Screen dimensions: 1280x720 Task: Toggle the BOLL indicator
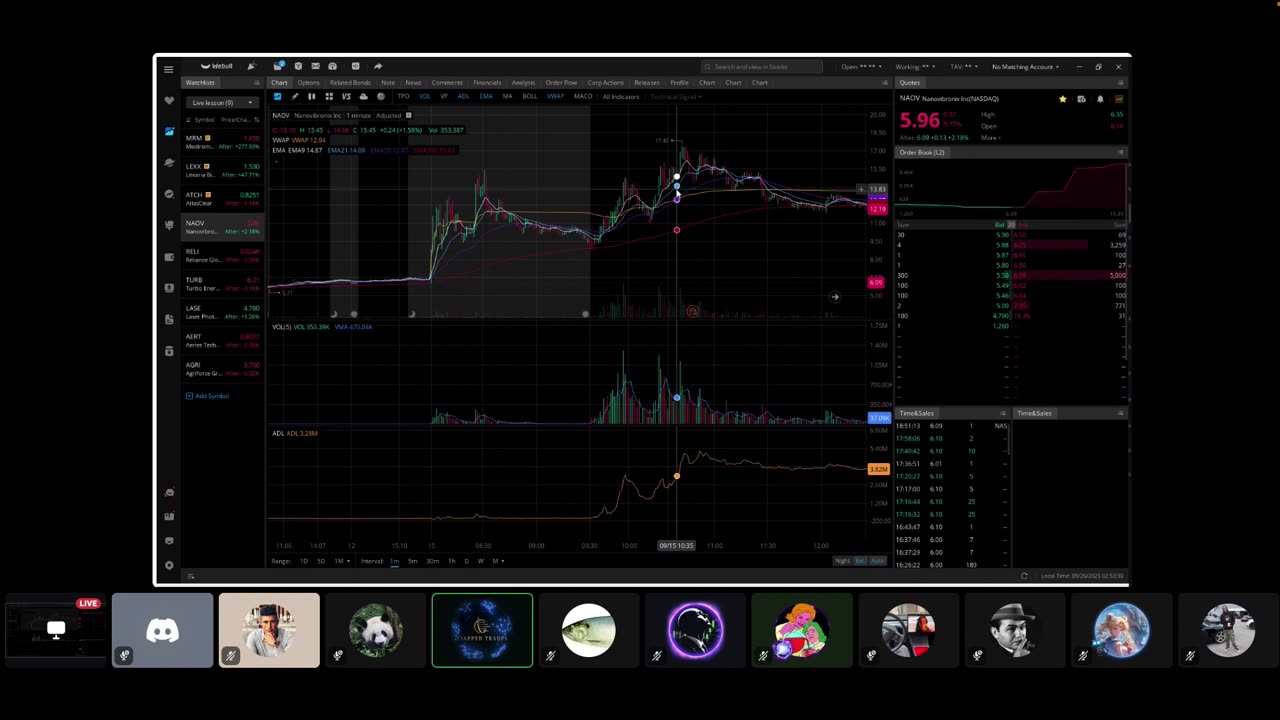(530, 96)
